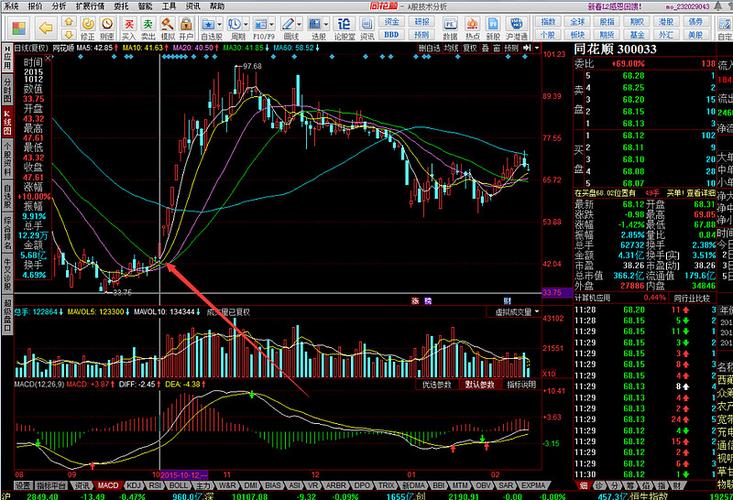Open the 委托 menu
This screenshot has height=500, width=733.
coord(121,6)
